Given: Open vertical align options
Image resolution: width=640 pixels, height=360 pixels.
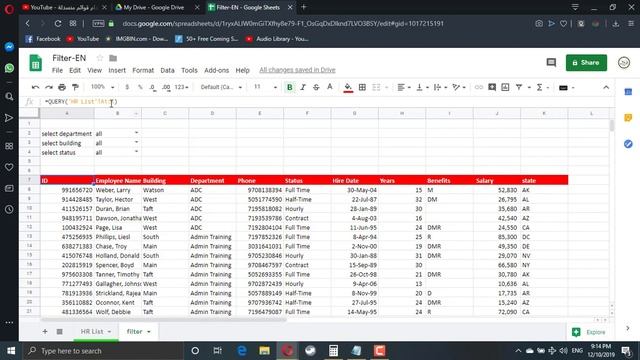Looking at the screenshot, I should [422, 87].
